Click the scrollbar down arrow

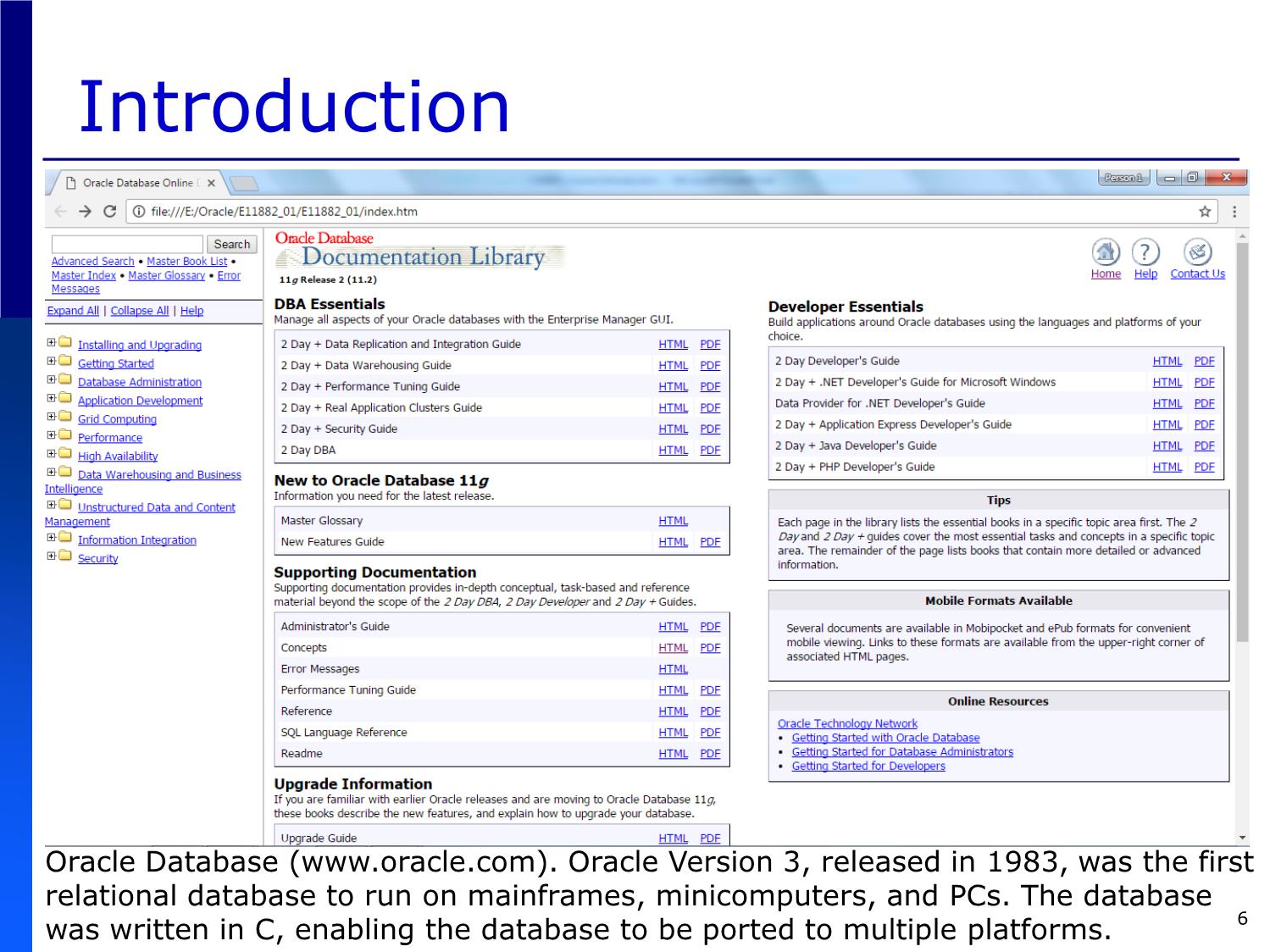(x=1242, y=838)
